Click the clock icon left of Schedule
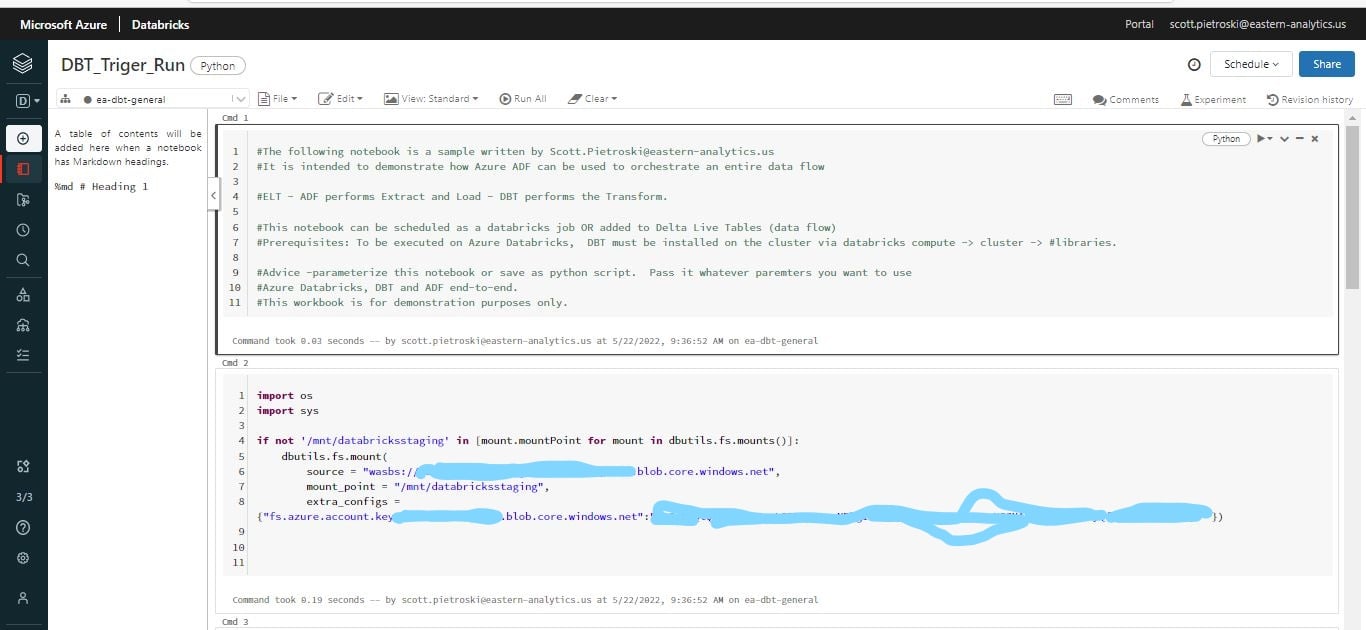Screen dimensions: 1366x630 tap(1194, 64)
